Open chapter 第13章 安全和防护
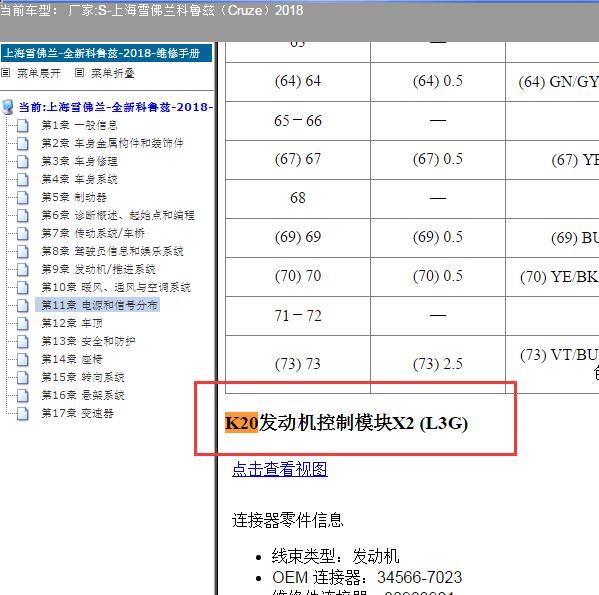Image resolution: width=599 pixels, height=595 pixels. [88, 341]
